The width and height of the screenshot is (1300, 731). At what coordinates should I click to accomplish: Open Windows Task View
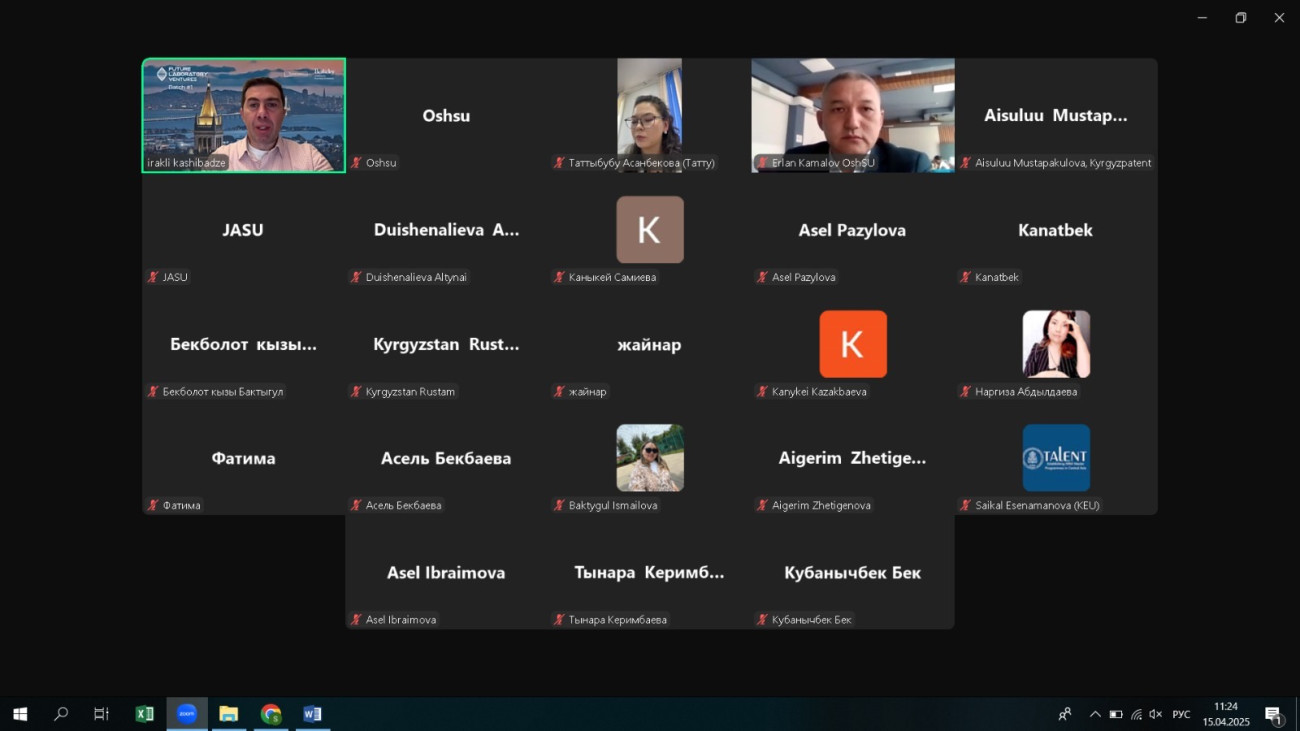point(101,714)
